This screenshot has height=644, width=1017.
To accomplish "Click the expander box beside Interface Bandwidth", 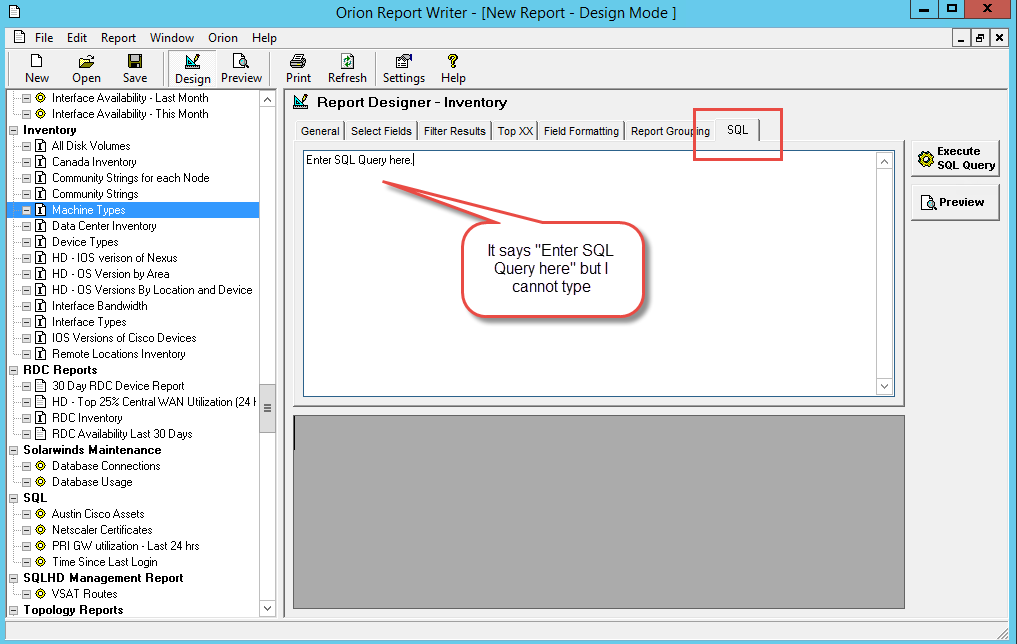I will pyautogui.click(x=27, y=306).
